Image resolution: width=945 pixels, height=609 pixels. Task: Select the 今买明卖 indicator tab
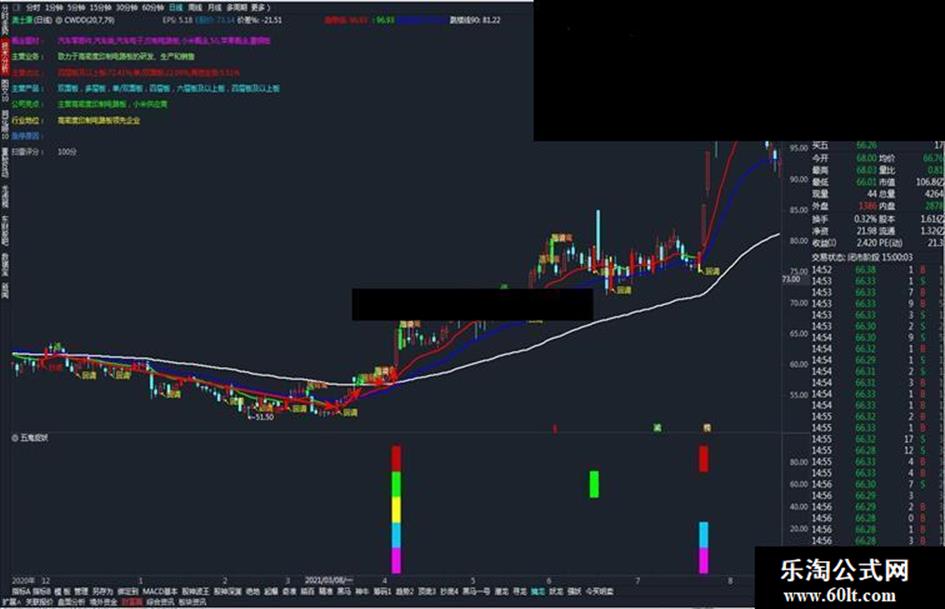coord(600,592)
